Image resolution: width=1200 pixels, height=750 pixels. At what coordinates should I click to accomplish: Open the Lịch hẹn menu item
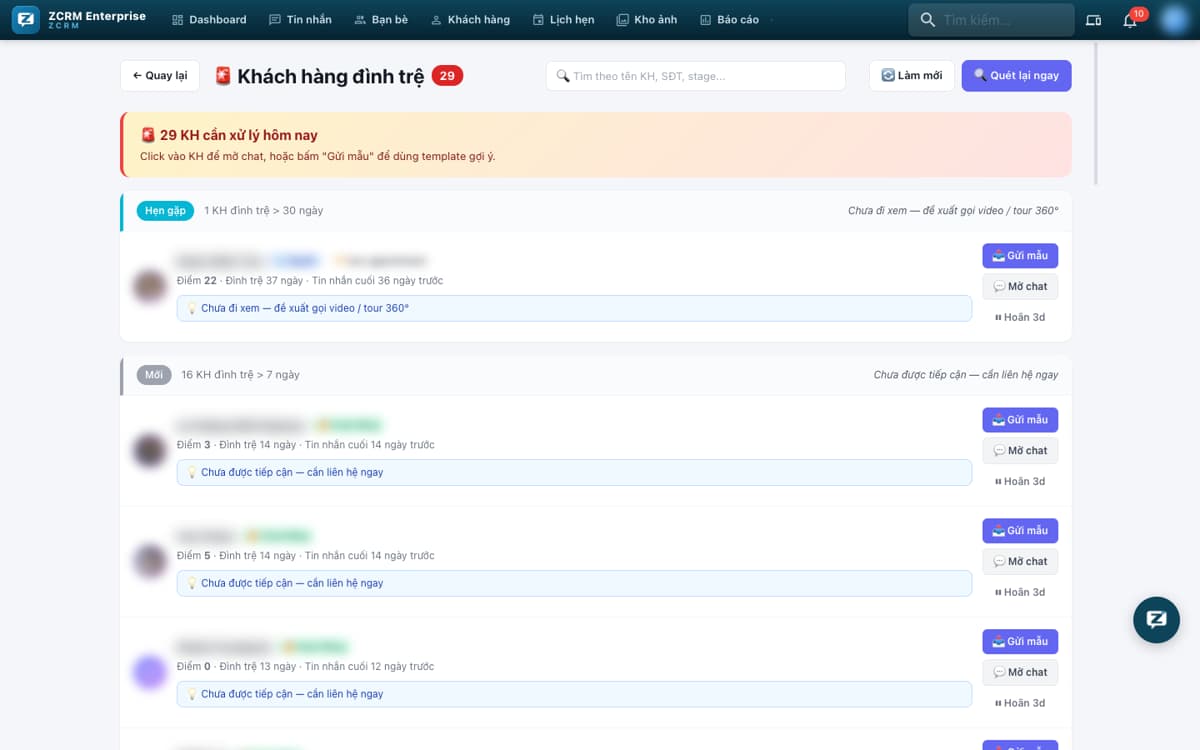coord(563,19)
